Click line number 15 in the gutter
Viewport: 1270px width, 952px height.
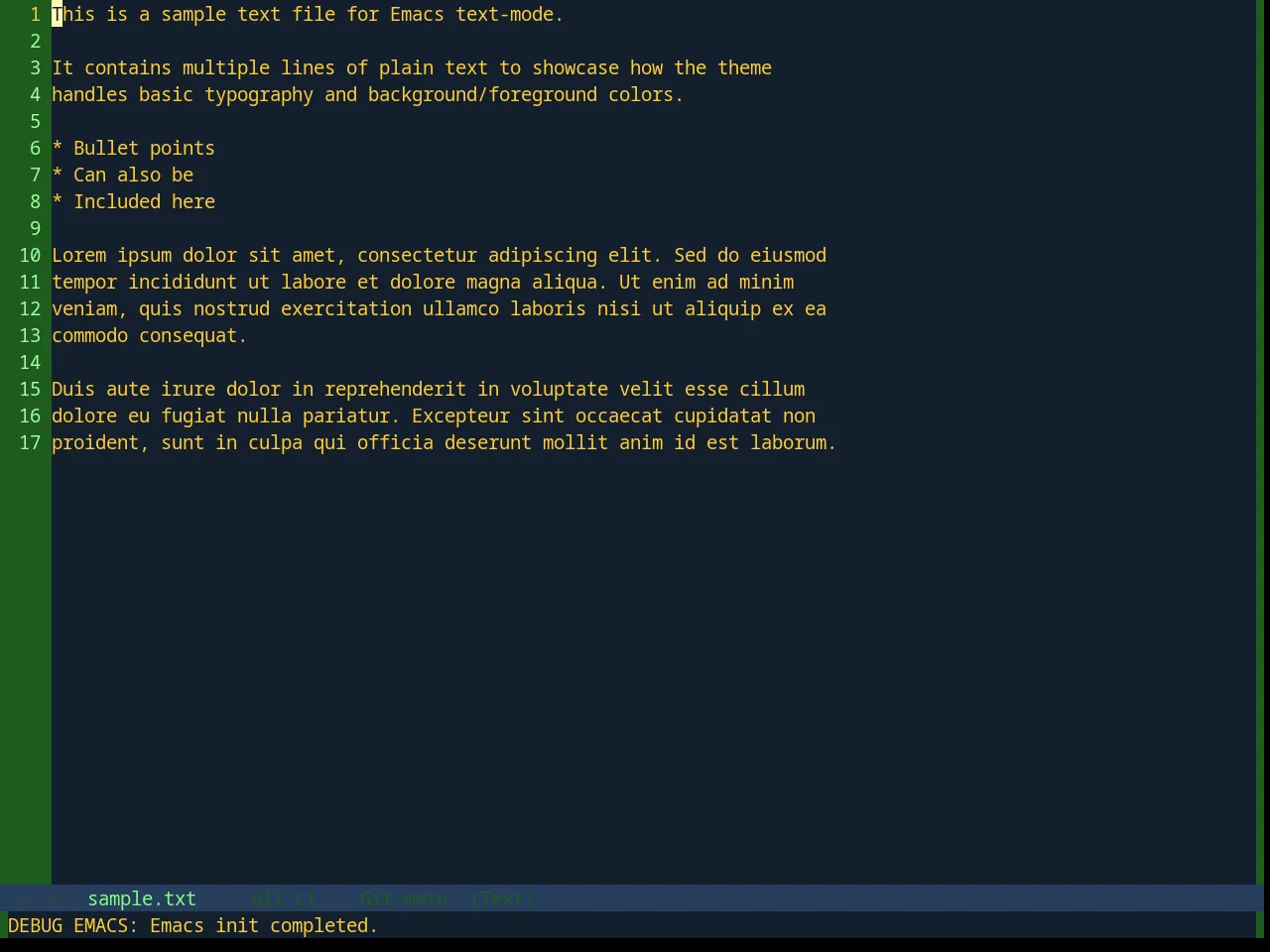click(31, 390)
